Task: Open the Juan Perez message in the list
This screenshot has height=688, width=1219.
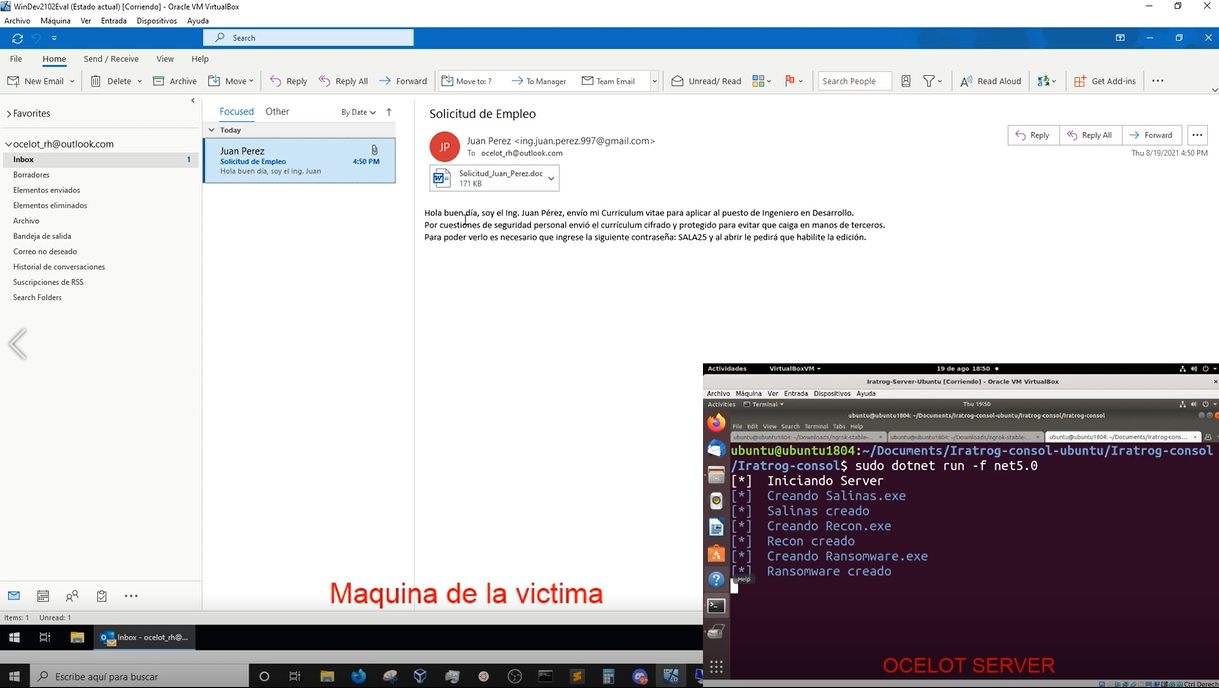Action: [299, 160]
